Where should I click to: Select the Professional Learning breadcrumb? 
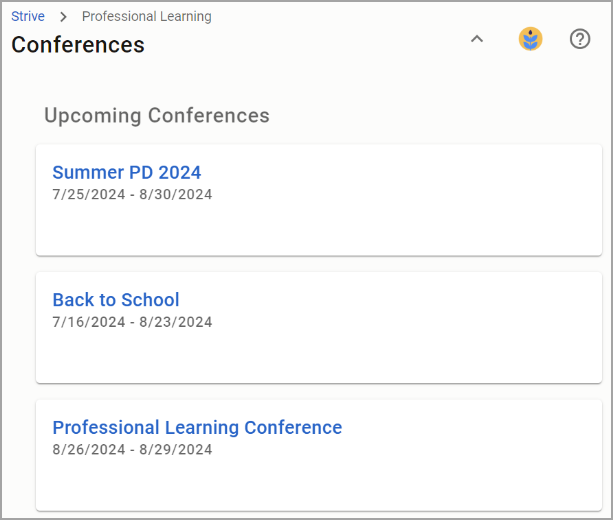(x=147, y=16)
